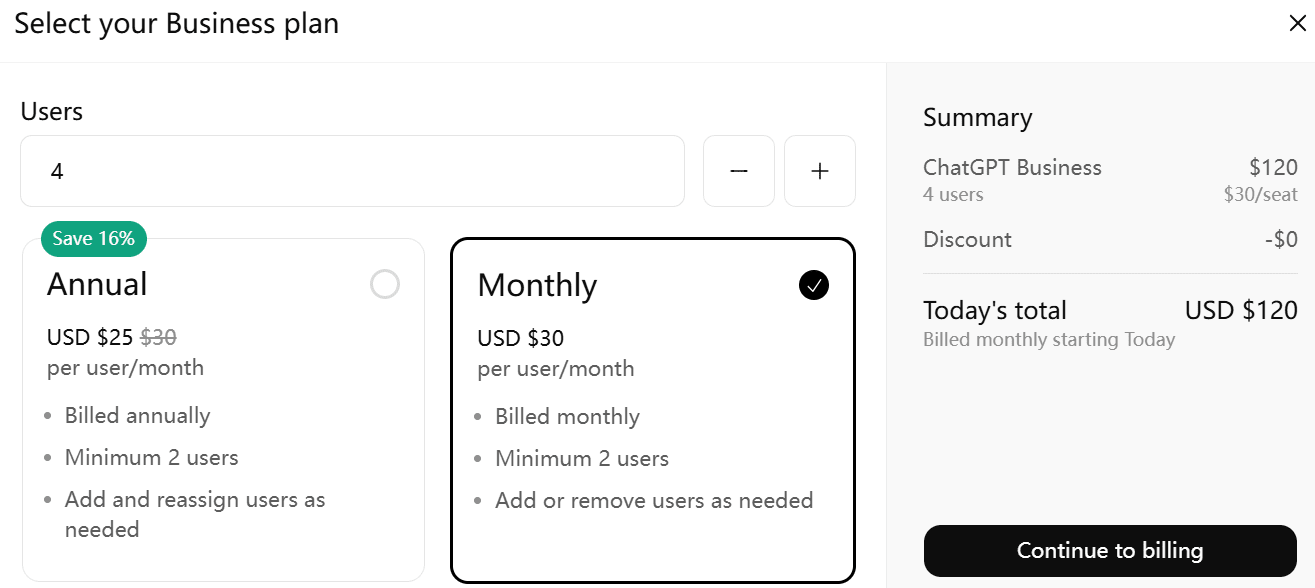
Task: Click the USD $30 monthly price
Action: [521, 338]
